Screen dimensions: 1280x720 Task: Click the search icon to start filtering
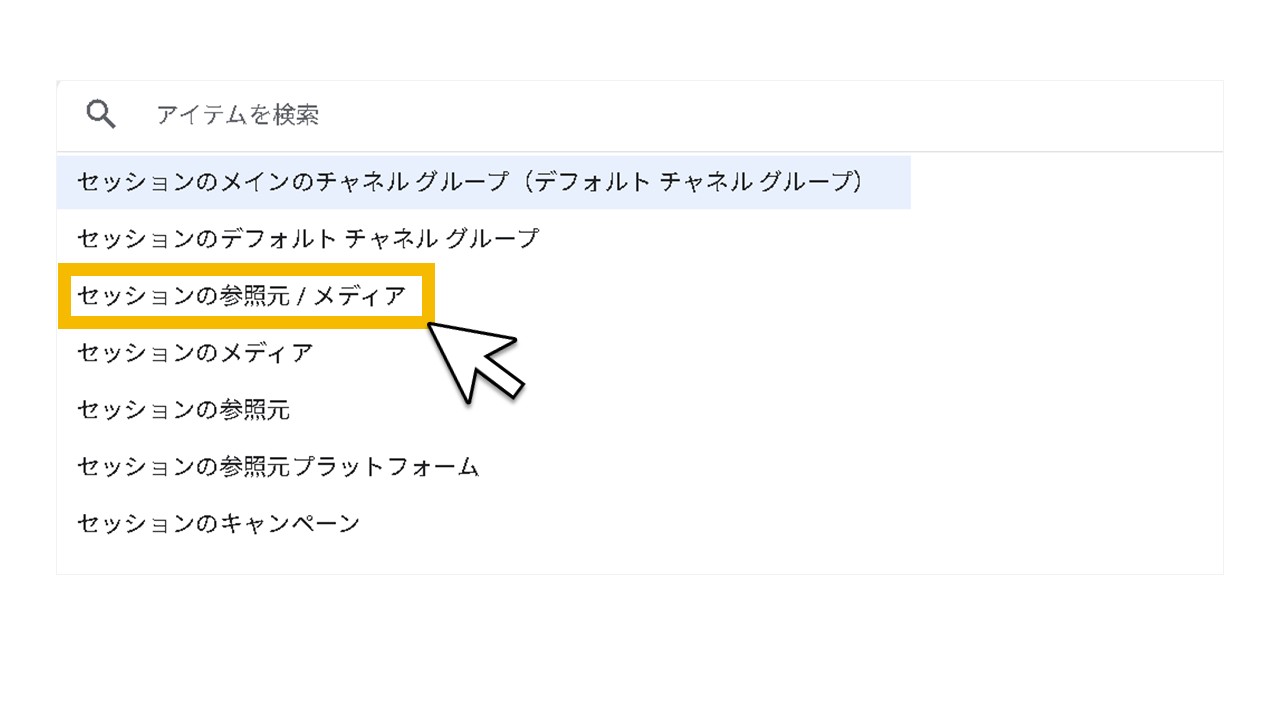click(x=100, y=114)
